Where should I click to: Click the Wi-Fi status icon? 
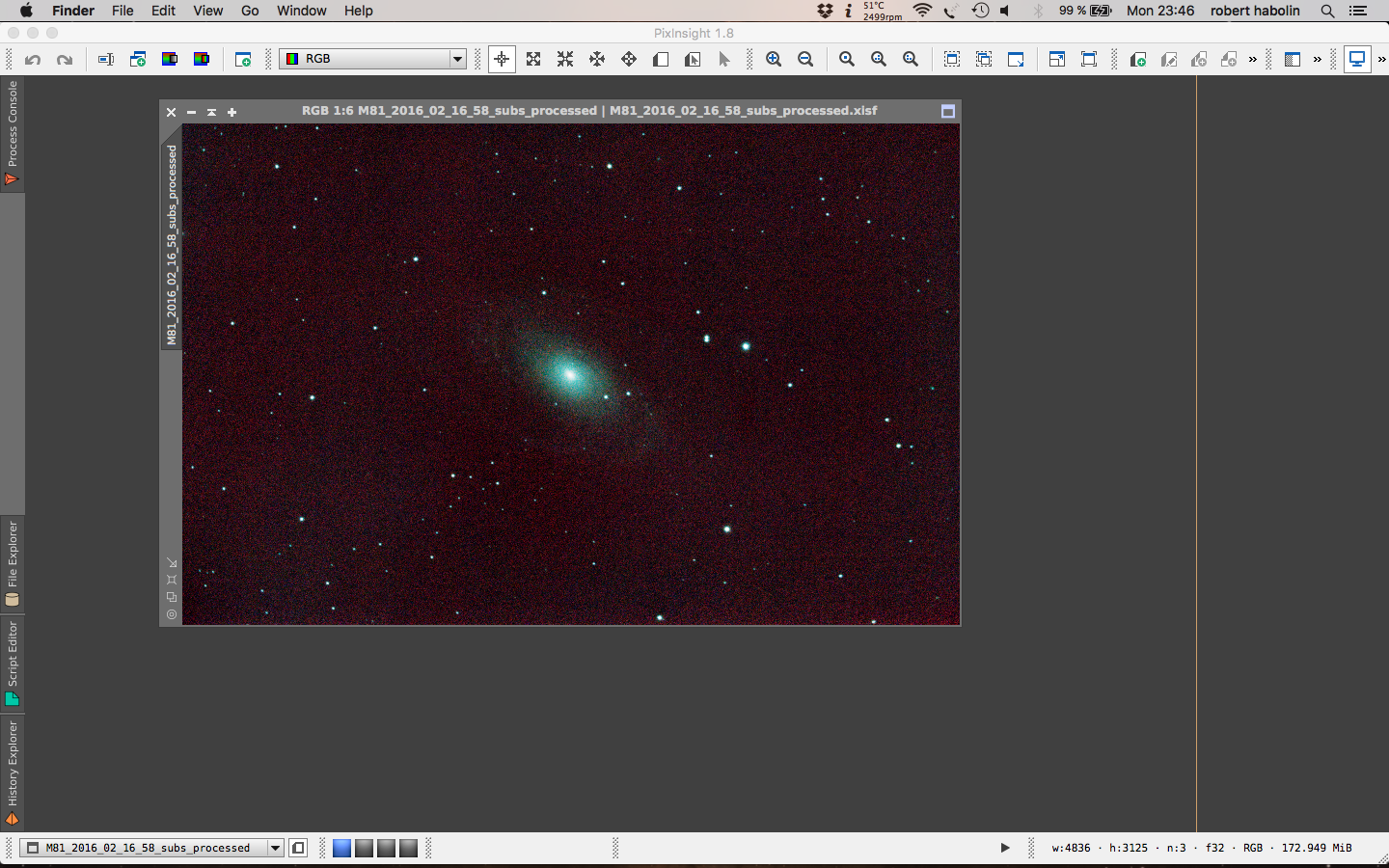[x=922, y=11]
